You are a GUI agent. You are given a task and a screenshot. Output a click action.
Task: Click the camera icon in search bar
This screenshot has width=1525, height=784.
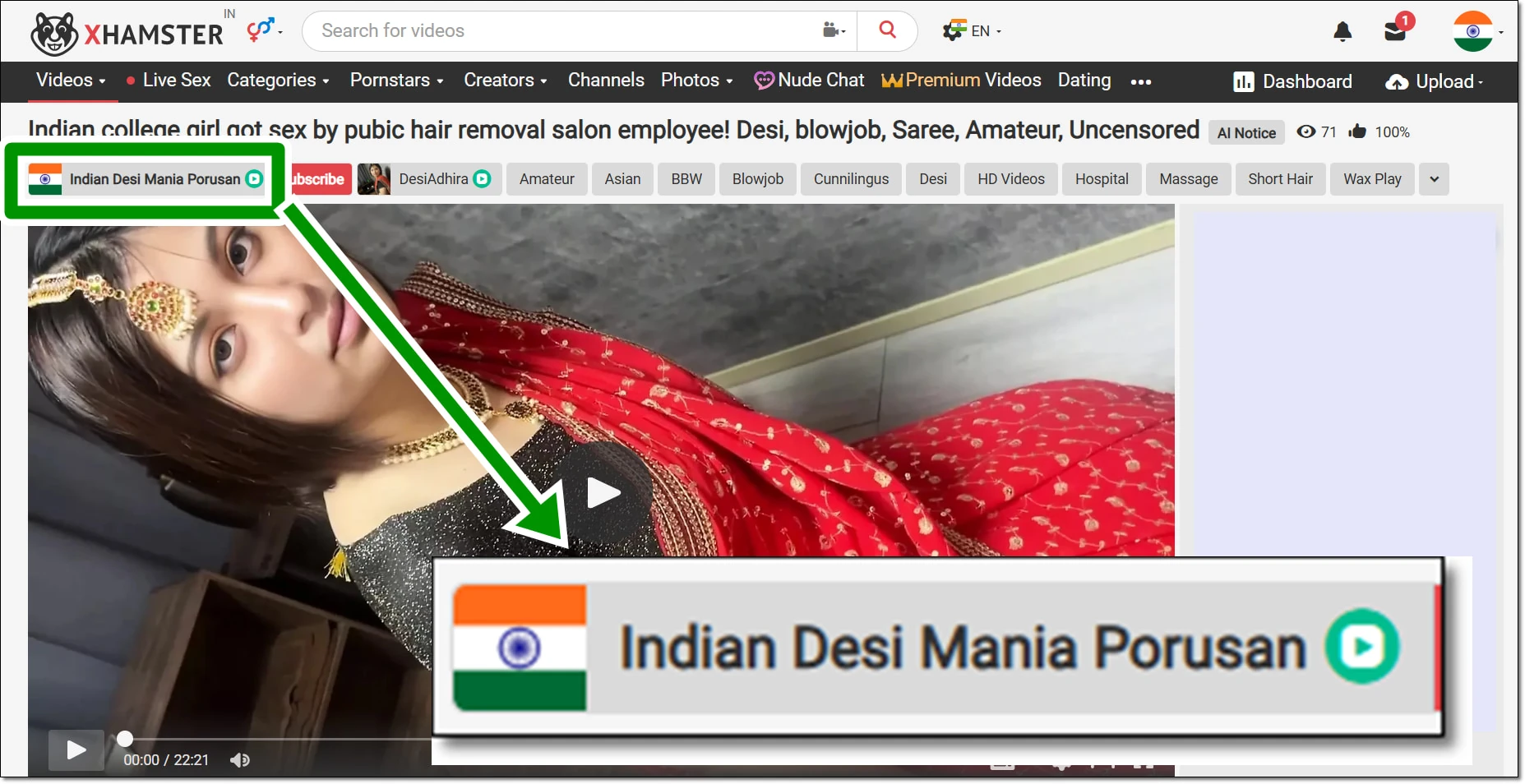[x=832, y=30]
